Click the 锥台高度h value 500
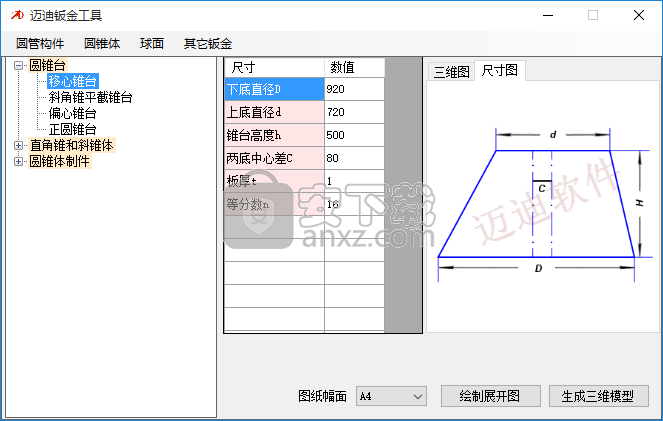663x421 pixels. (354, 135)
